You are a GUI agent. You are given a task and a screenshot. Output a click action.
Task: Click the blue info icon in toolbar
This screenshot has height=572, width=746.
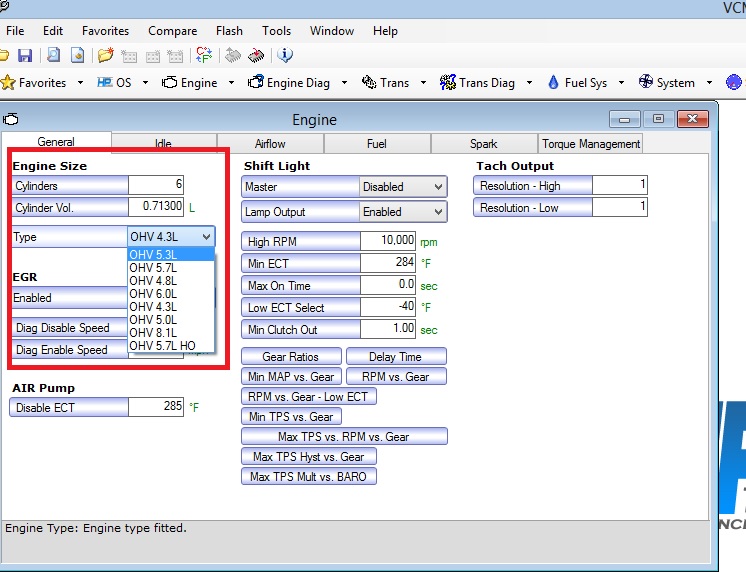coord(285,55)
